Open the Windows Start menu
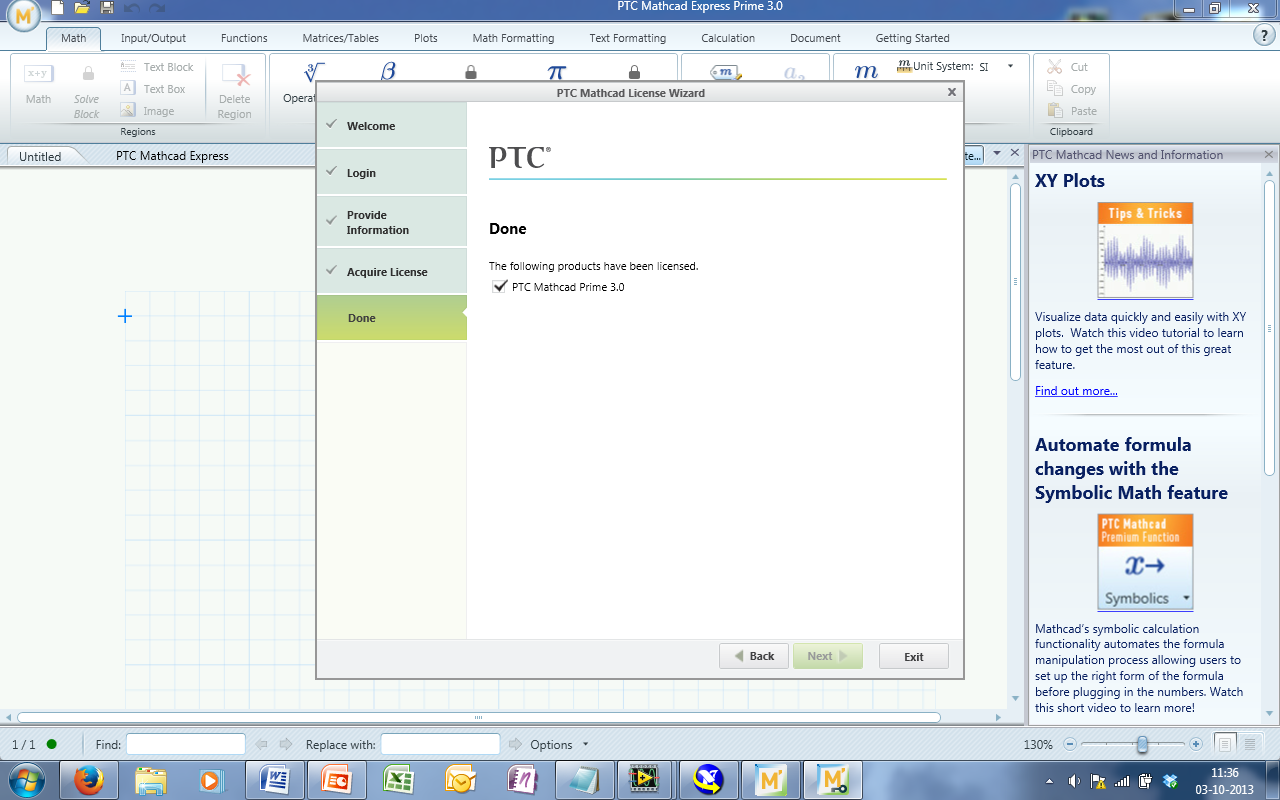 tap(27, 779)
